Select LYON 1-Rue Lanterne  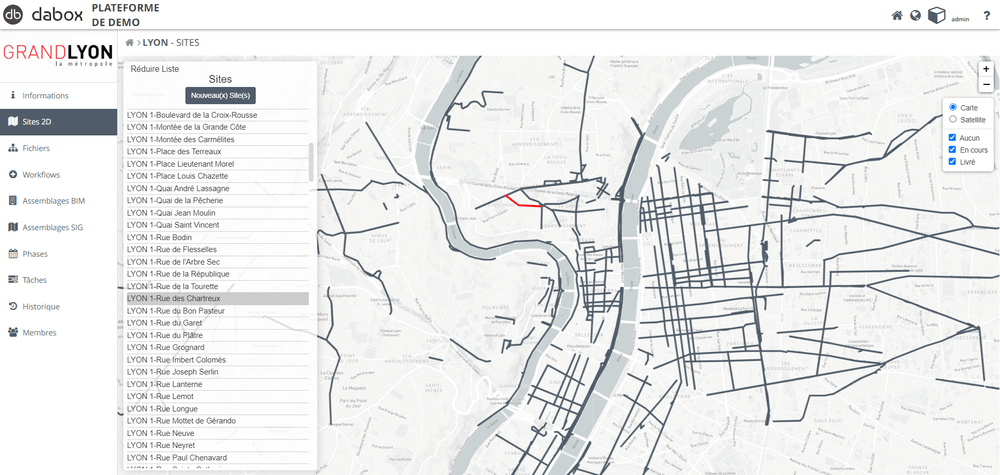(x=217, y=384)
